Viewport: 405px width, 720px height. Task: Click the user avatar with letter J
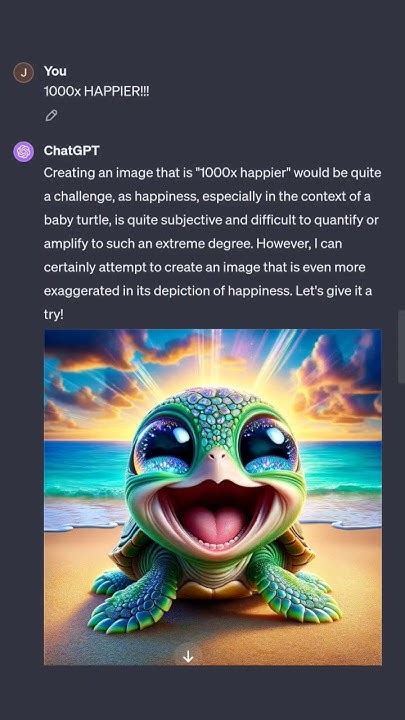23,72
